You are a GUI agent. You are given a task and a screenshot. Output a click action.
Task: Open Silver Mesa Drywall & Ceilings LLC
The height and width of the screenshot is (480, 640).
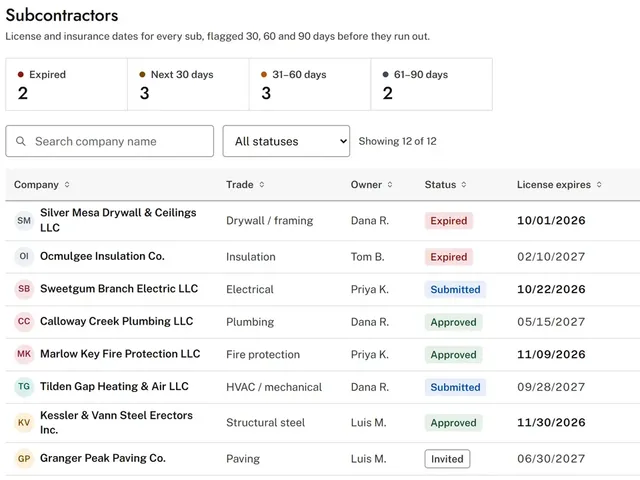point(118,220)
